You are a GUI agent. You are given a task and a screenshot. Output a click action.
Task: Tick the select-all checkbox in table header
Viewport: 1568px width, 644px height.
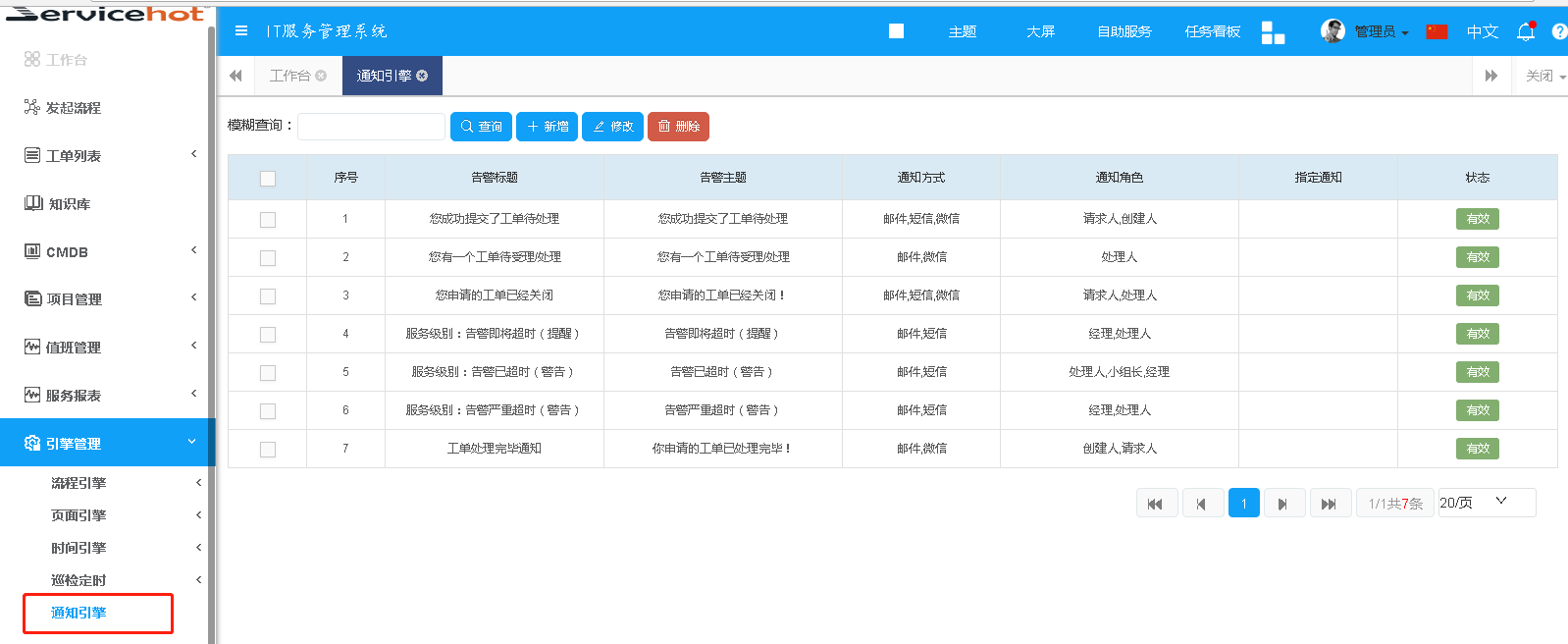pos(268,179)
